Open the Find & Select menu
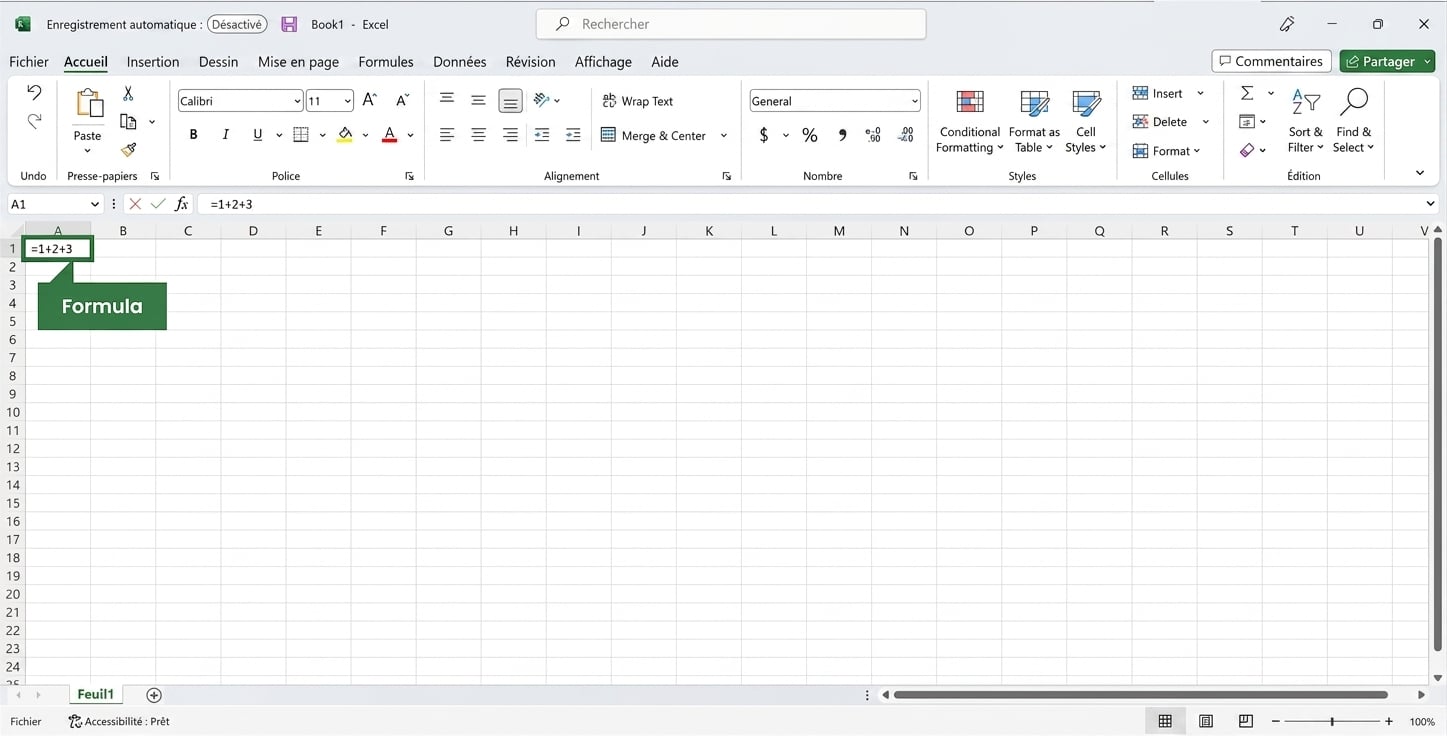The width and height of the screenshot is (1447, 736). pyautogui.click(x=1354, y=121)
